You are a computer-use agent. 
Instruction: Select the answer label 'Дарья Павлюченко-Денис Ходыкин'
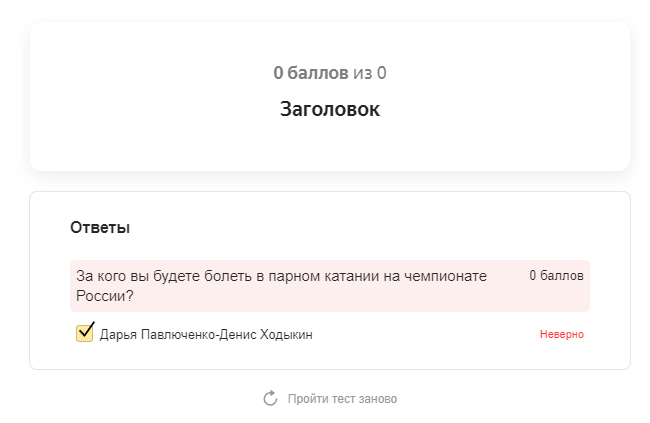[206, 335]
